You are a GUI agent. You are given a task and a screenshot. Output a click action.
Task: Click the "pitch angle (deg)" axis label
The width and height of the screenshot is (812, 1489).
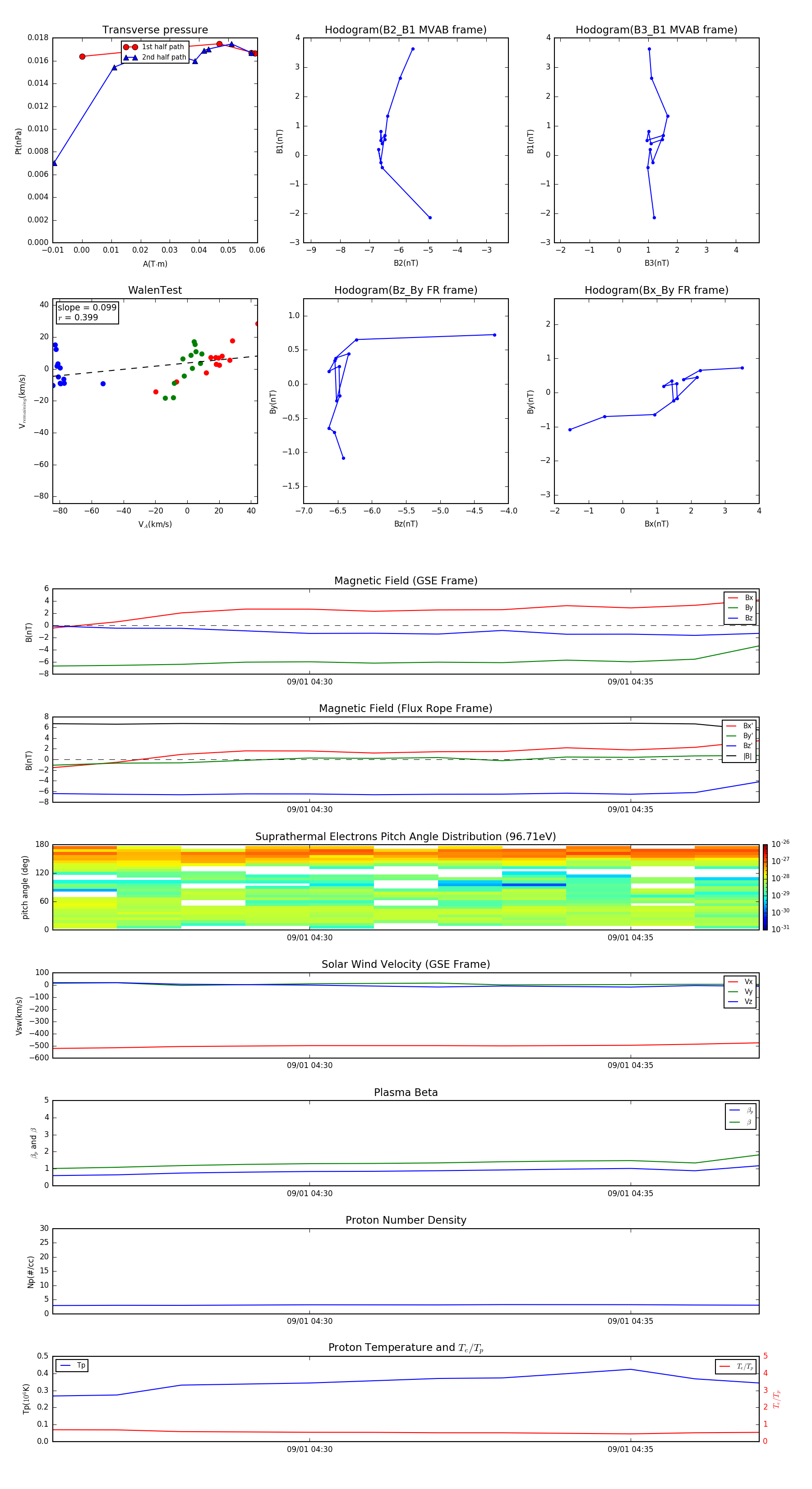pos(25,887)
